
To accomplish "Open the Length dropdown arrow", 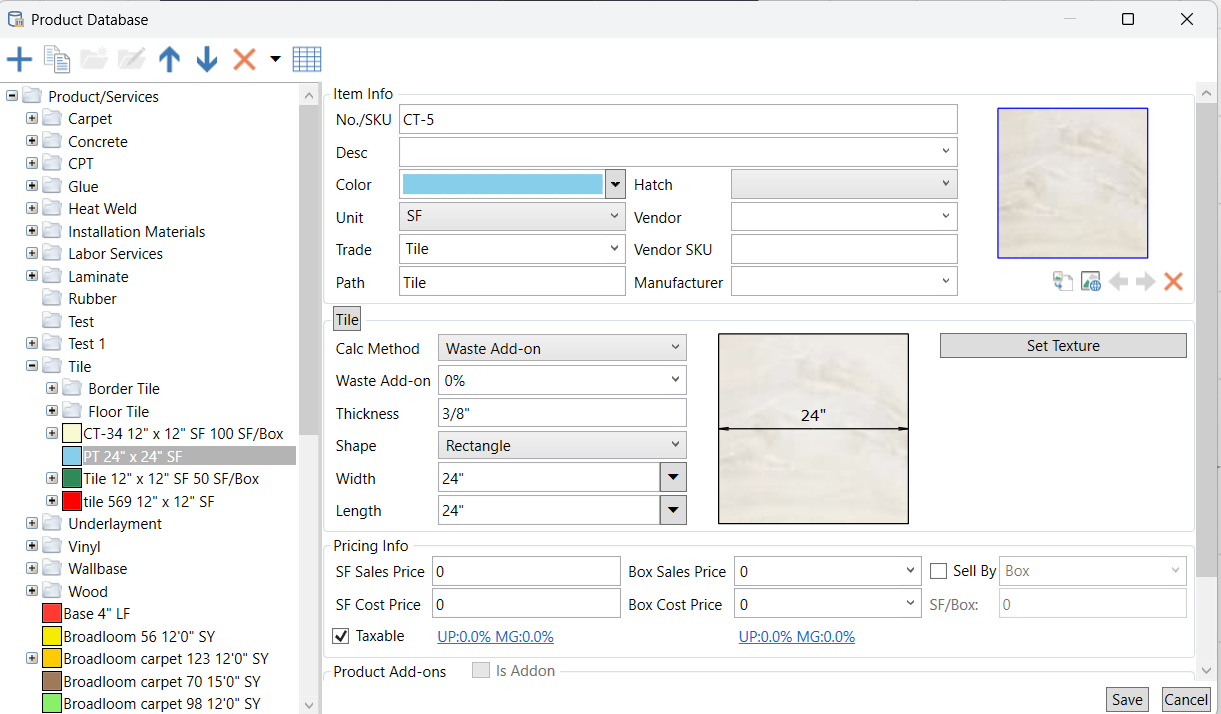I will click(673, 510).
